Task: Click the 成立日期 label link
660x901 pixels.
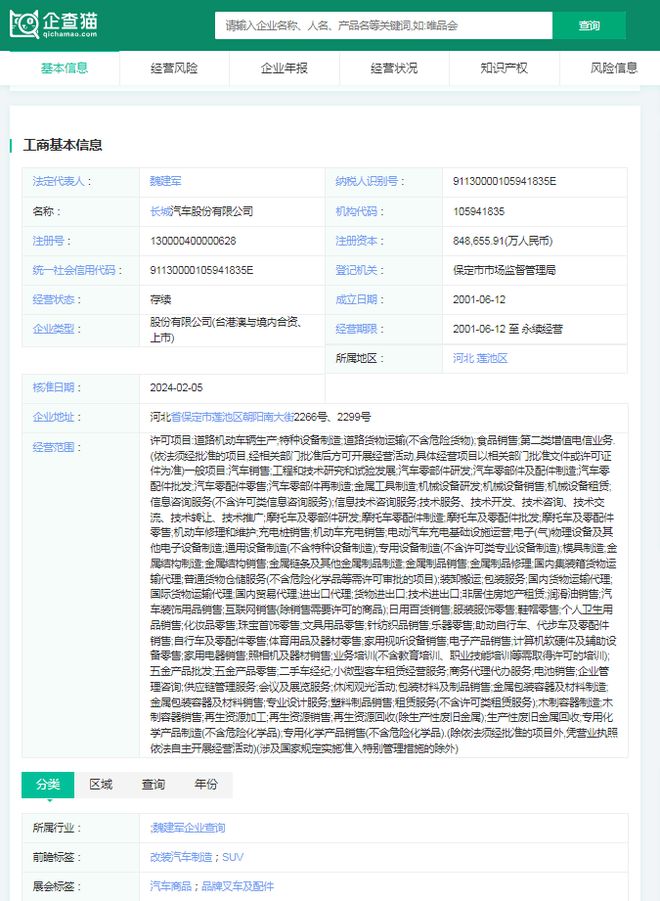Action: (x=356, y=299)
